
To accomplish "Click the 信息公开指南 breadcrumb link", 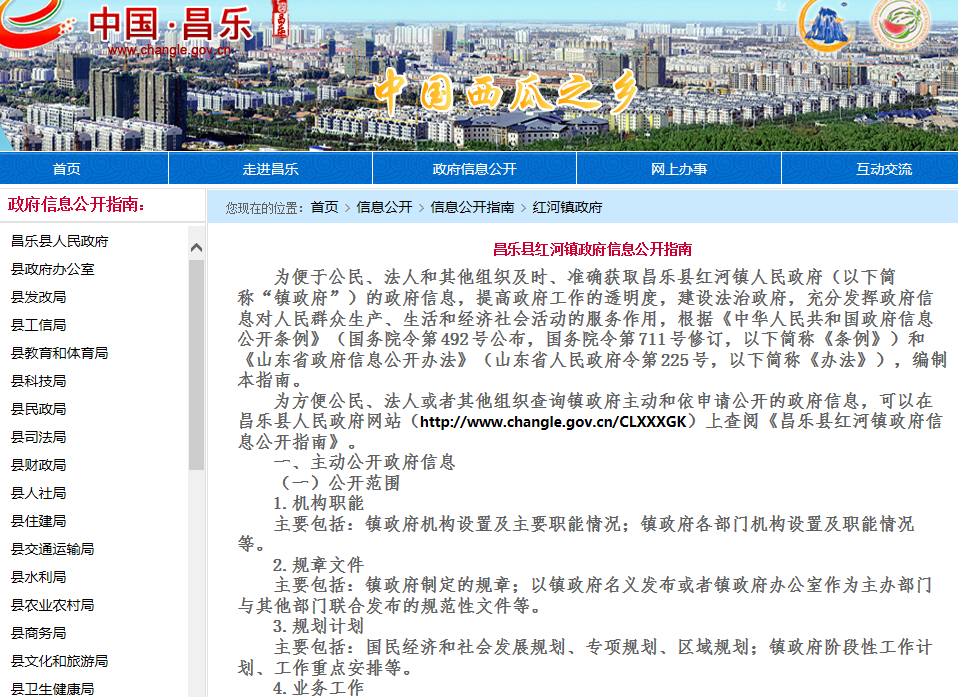I will tap(472, 207).
